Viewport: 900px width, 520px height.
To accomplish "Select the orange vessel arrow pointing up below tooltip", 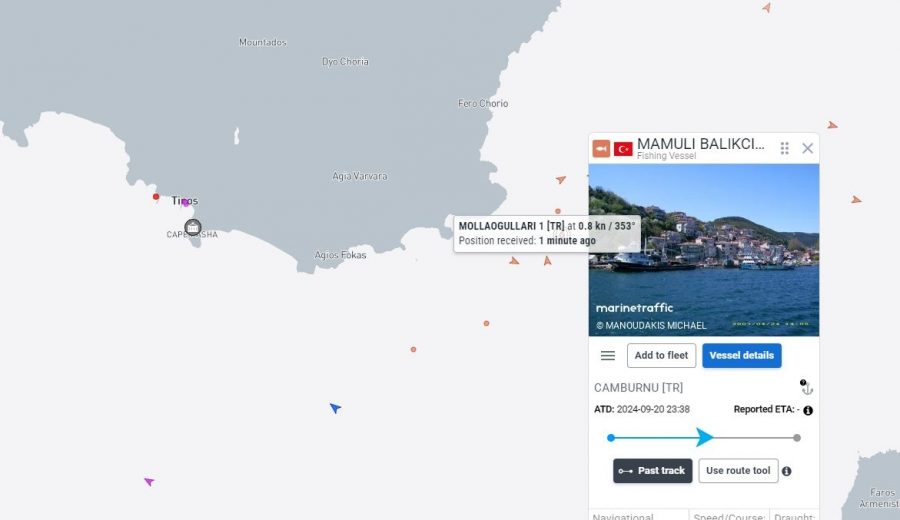I will point(548,261).
